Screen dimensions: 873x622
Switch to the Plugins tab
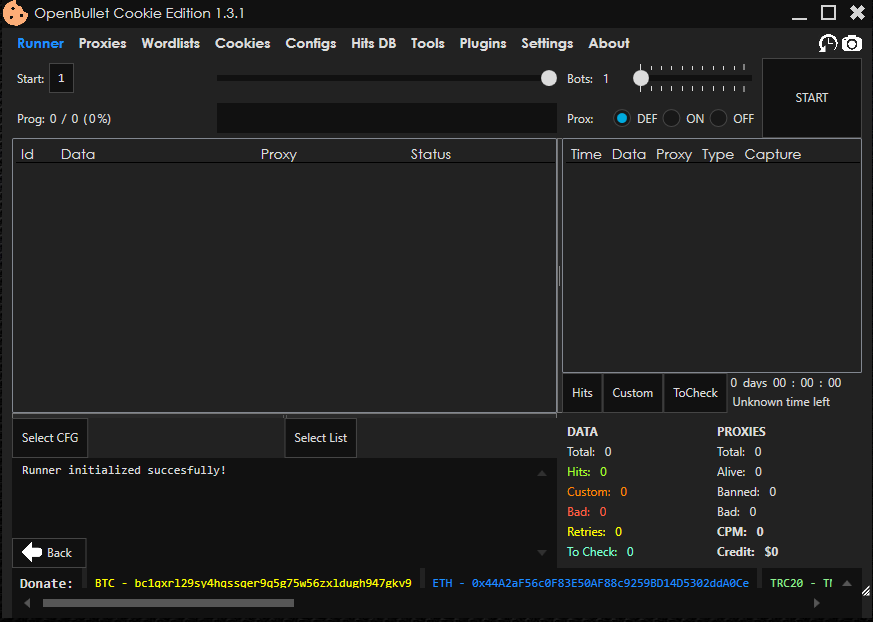point(483,43)
